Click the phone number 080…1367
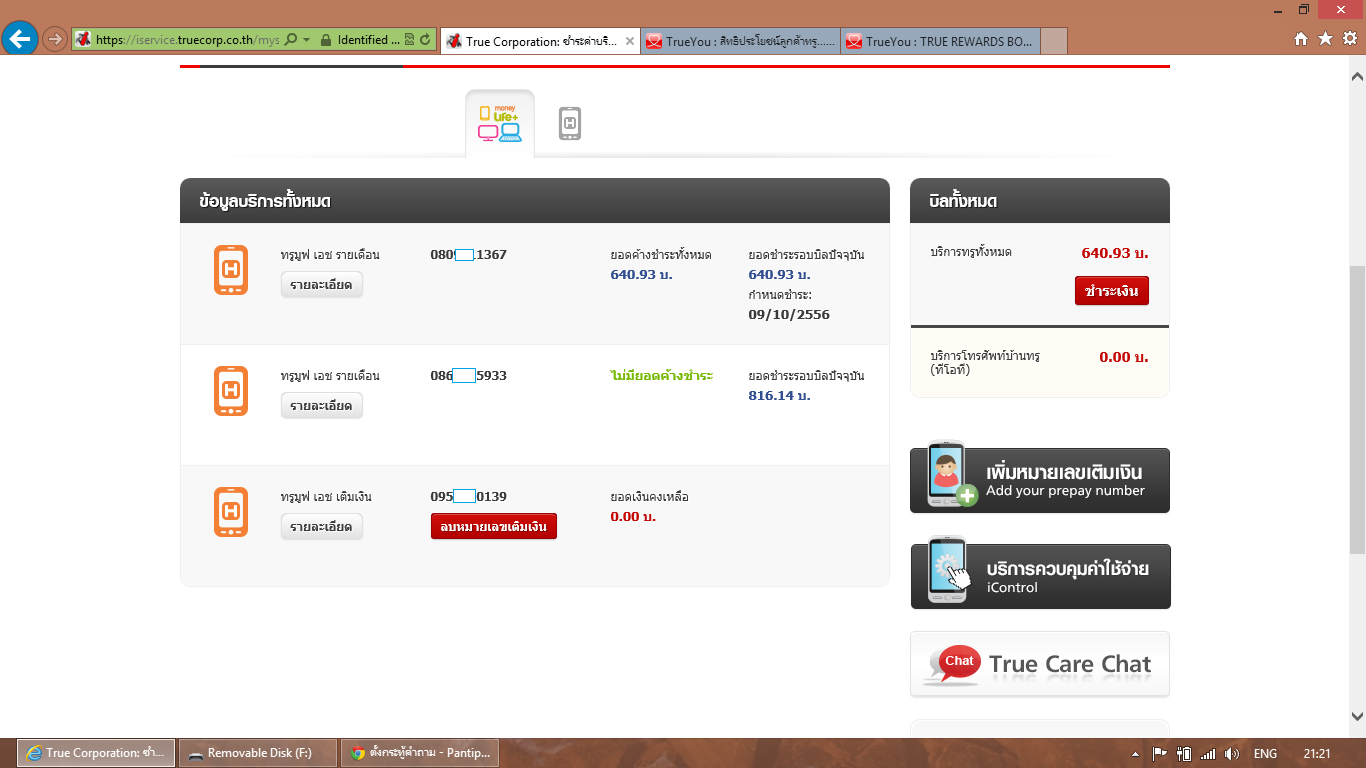Viewport: 1366px width, 768px height. pyautogui.click(x=469, y=255)
